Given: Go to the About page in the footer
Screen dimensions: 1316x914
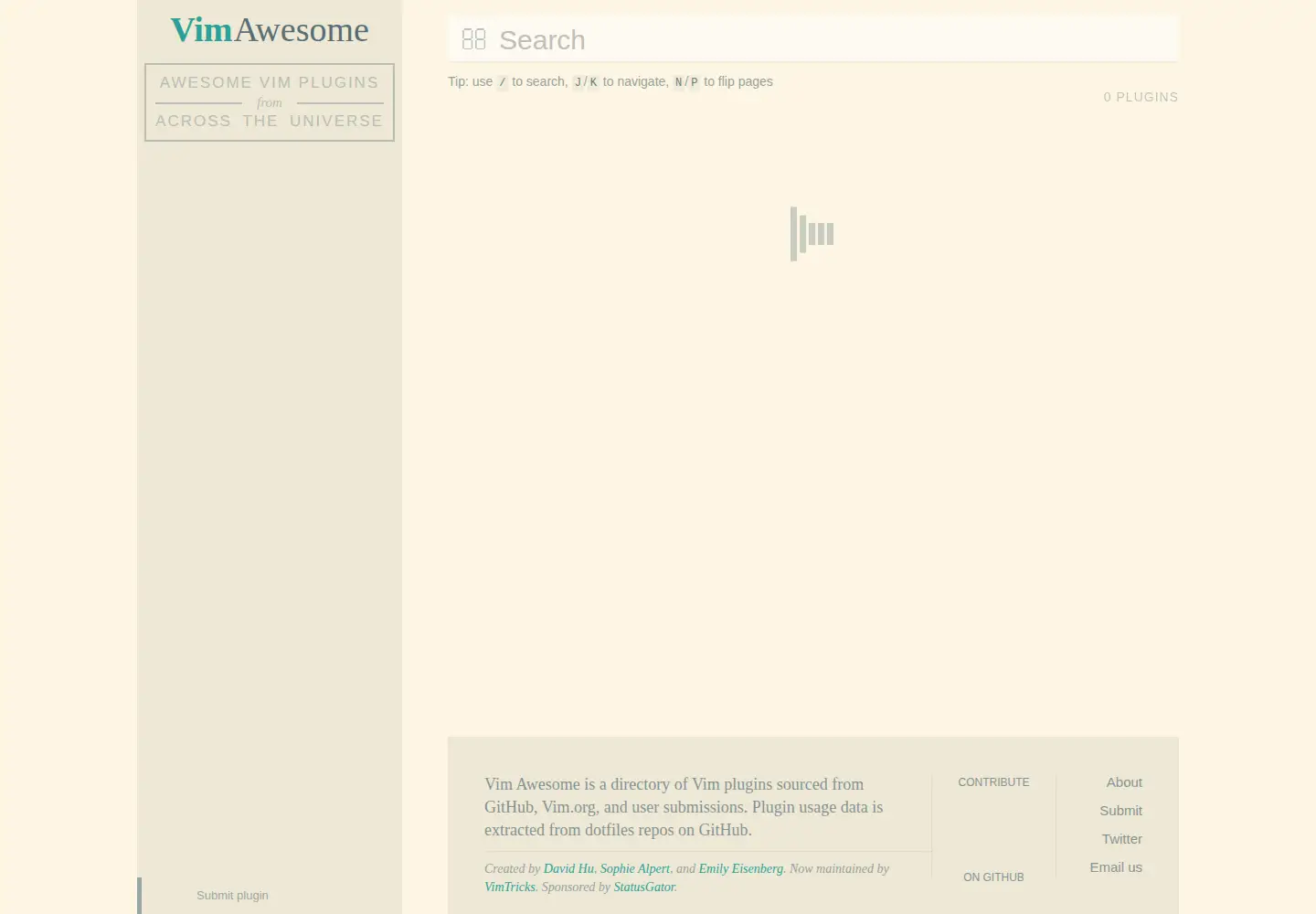Looking at the screenshot, I should [1124, 782].
